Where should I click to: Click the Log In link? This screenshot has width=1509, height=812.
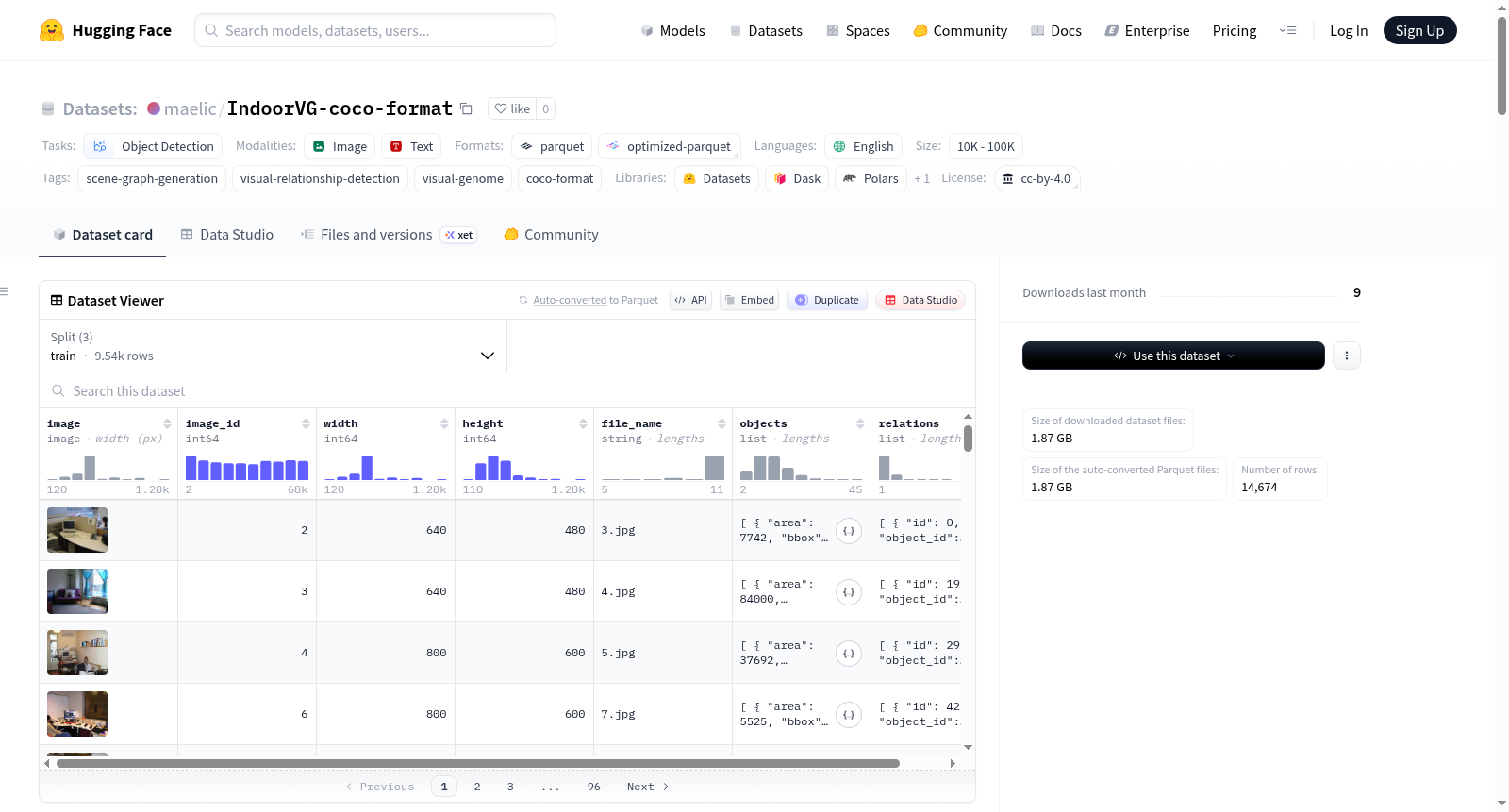point(1349,30)
